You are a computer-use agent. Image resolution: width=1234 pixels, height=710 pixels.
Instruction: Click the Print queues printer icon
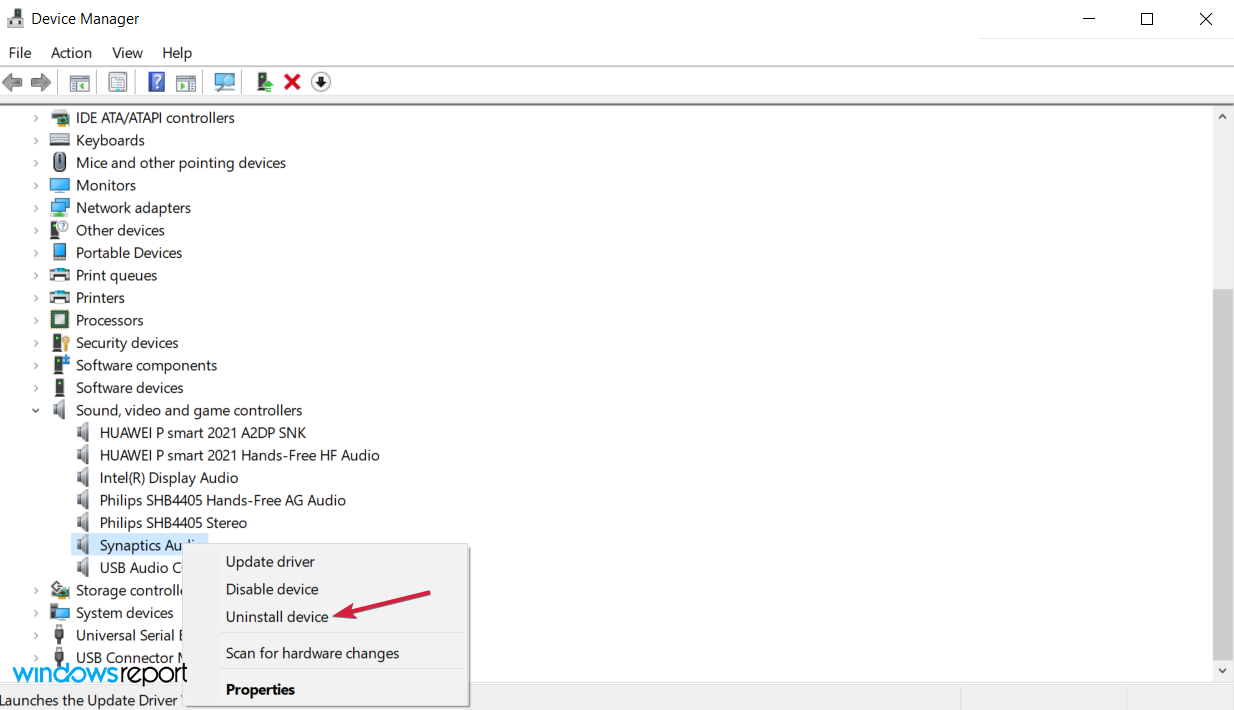[60, 275]
